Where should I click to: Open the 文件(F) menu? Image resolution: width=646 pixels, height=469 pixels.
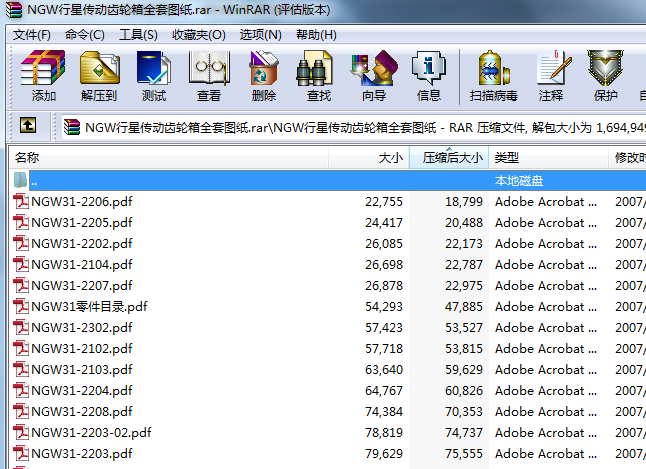click(x=32, y=34)
